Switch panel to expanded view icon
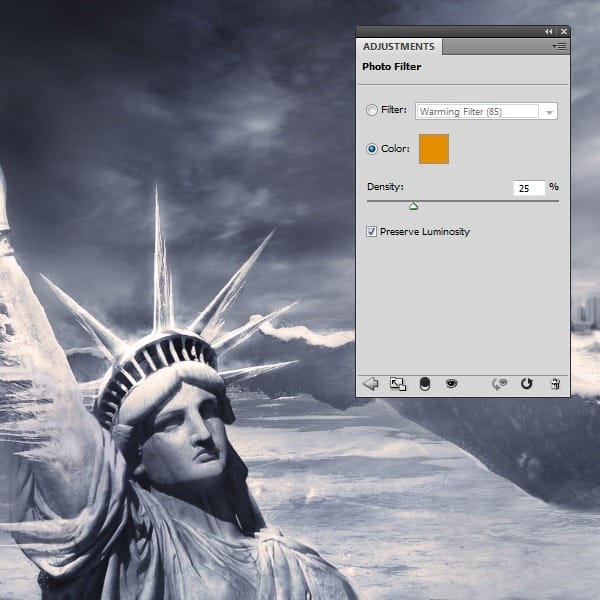Viewport: 600px width, 600px height. 397,383
